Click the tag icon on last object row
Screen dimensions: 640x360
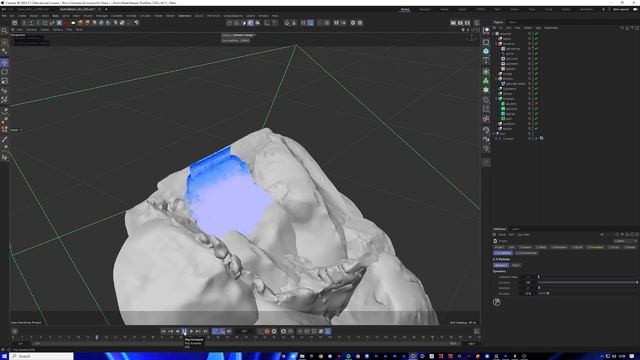541,138
